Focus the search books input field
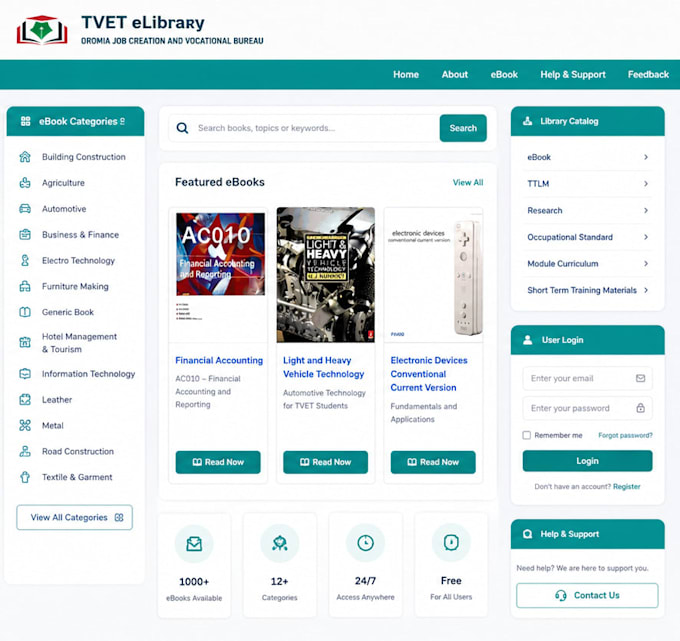The image size is (680, 641). [x=304, y=128]
